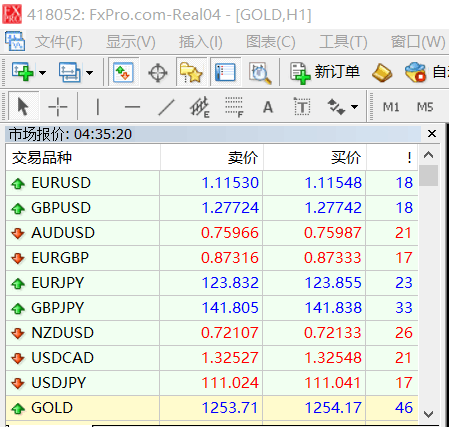The height and width of the screenshot is (427, 449).
Task: Click the 买价 column header
Action: point(315,157)
